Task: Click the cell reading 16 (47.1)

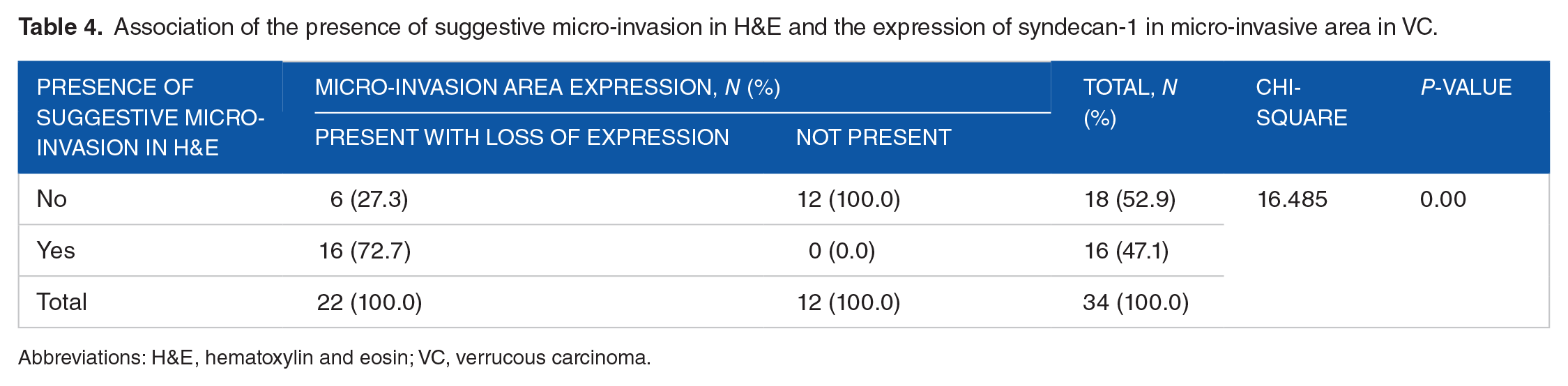Action: tap(1126, 251)
